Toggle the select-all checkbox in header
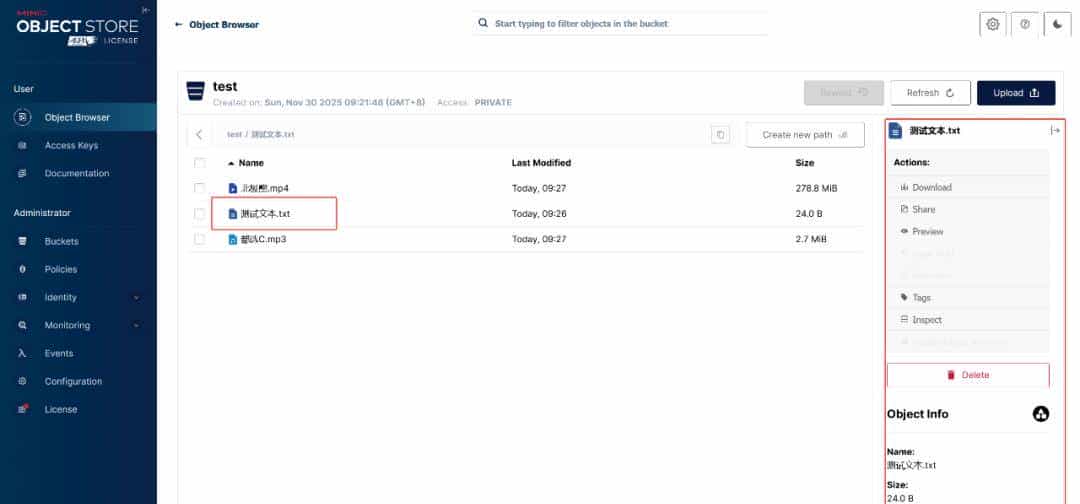This screenshot has width=1080, height=504. 200,163
